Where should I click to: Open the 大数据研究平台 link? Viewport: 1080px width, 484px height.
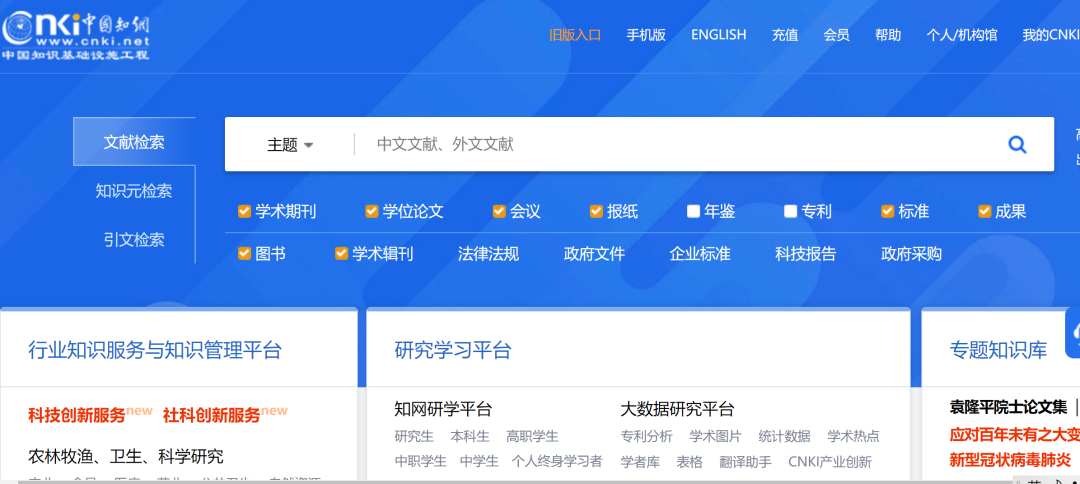[x=677, y=409]
